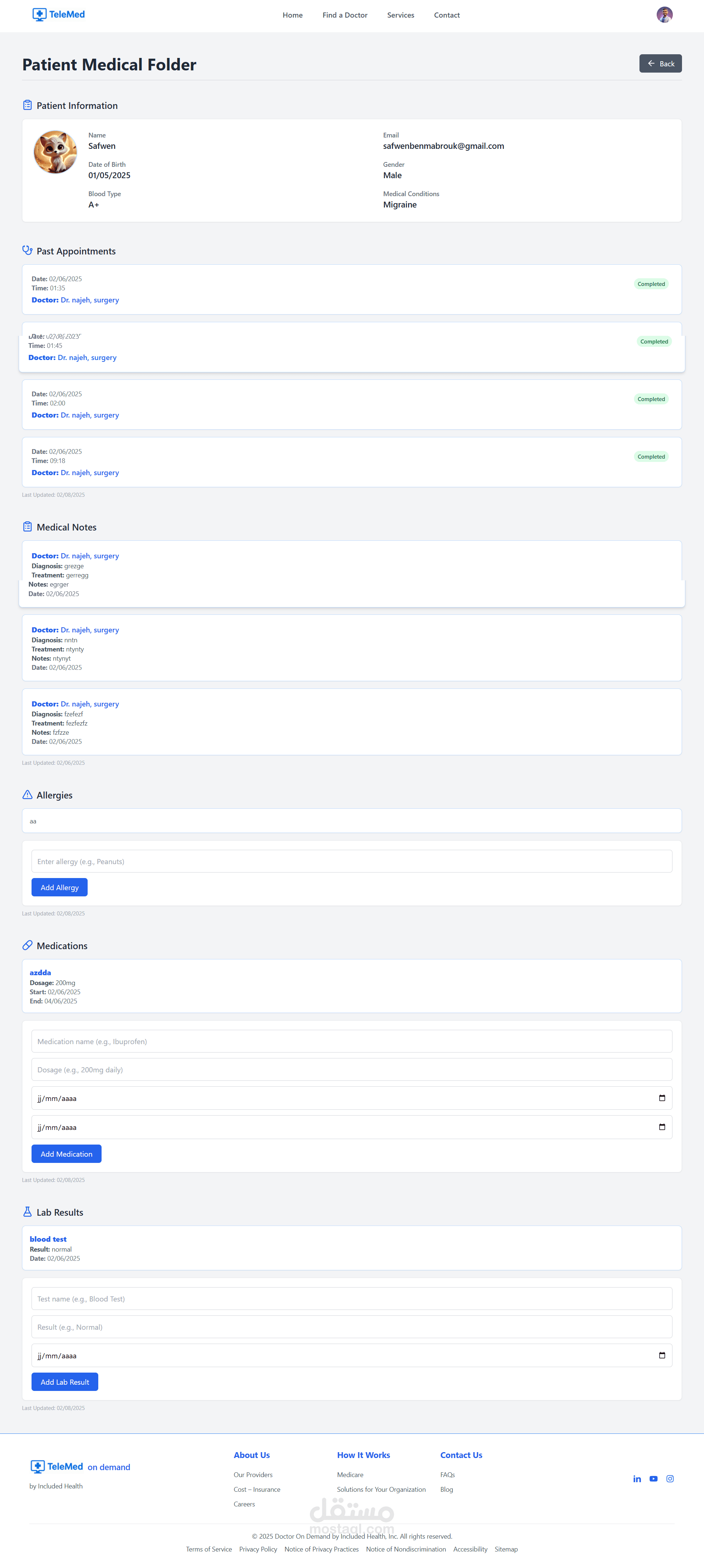Click the Lab Results flask icon
Screen dimensions: 704x1568
27,1211
